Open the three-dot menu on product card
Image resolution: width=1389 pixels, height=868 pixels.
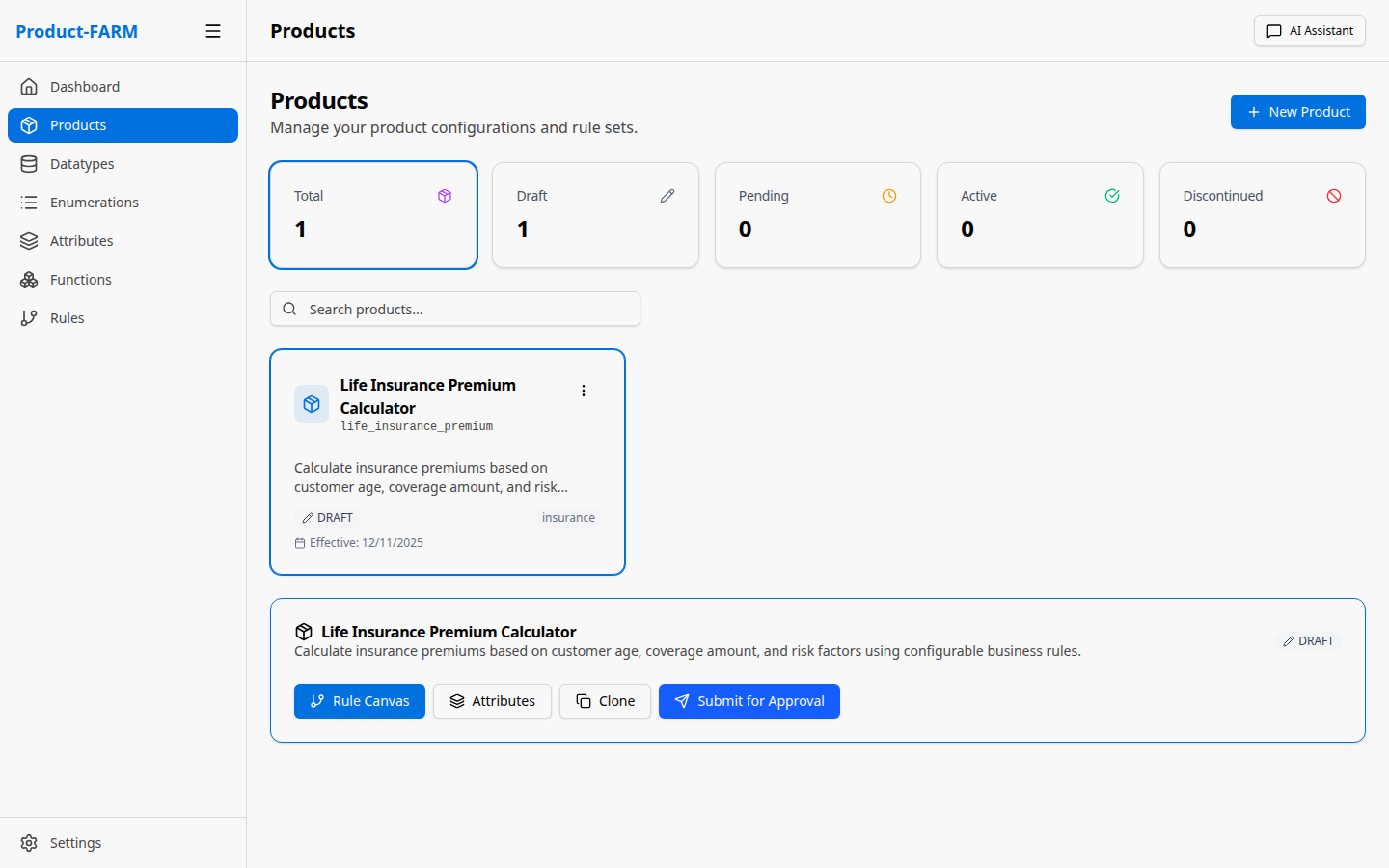pyautogui.click(x=584, y=391)
